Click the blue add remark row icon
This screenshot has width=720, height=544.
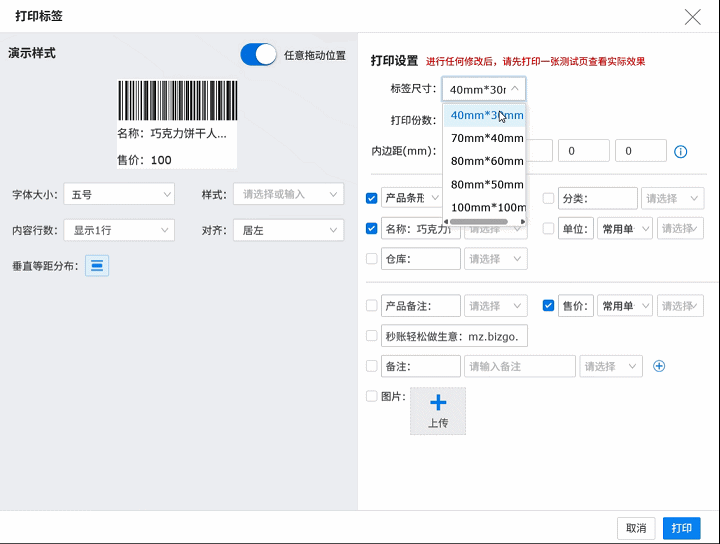click(659, 366)
